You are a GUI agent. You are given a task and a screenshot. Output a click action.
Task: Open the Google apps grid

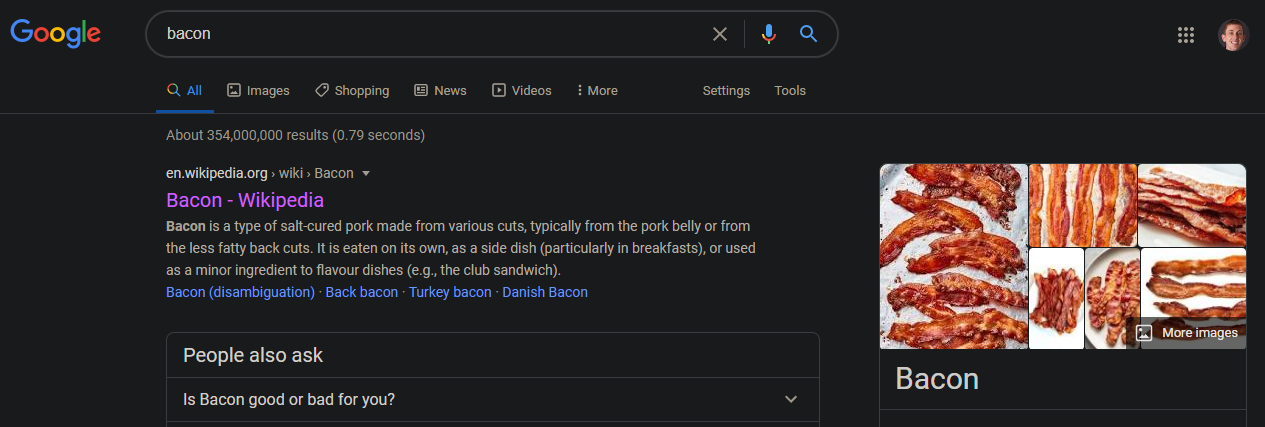pos(1186,35)
